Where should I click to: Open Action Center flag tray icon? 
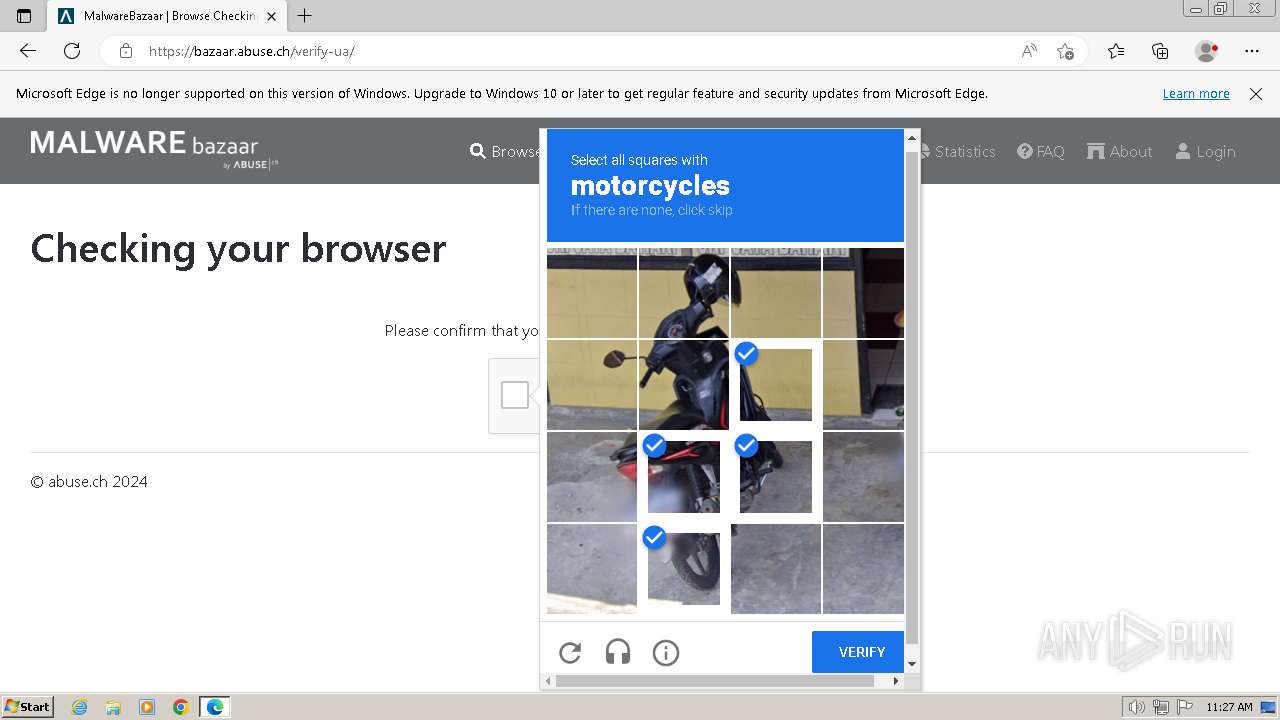1184,707
